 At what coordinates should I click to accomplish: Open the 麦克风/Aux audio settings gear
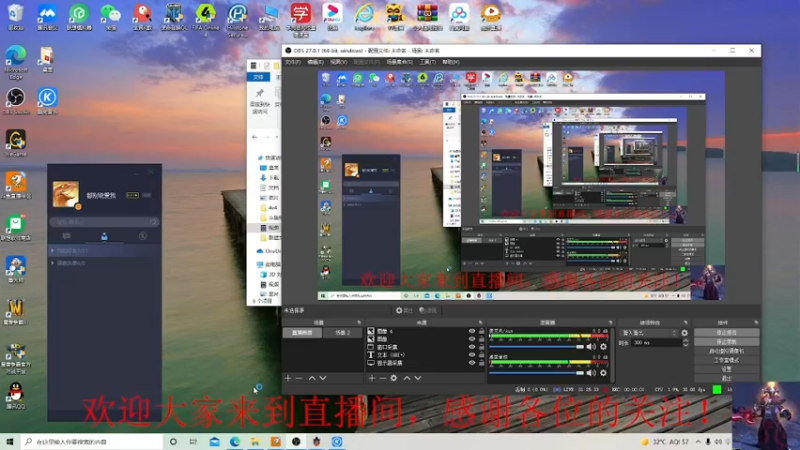pyautogui.click(x=604, y=347)
